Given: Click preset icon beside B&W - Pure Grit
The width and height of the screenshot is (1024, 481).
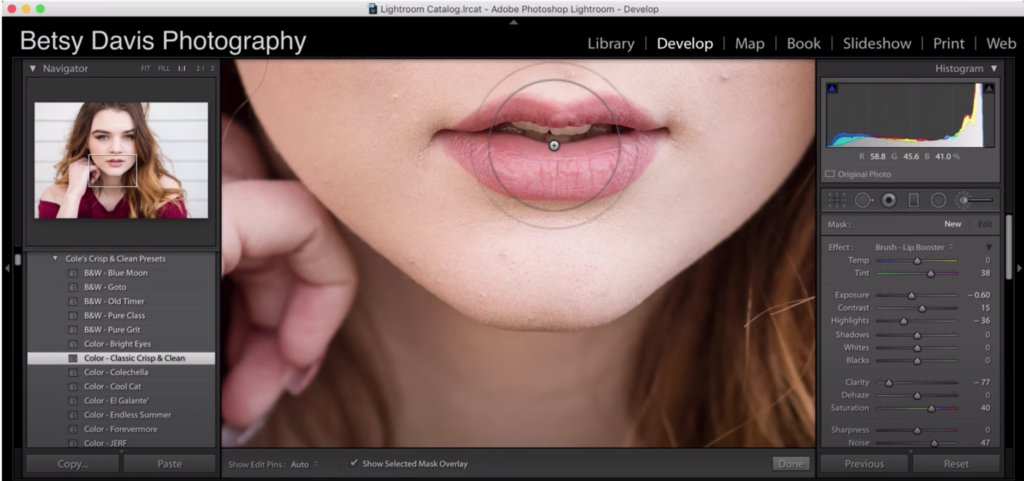Looking at the screenshot, I should pyautogui.click(x=73, y=330).
